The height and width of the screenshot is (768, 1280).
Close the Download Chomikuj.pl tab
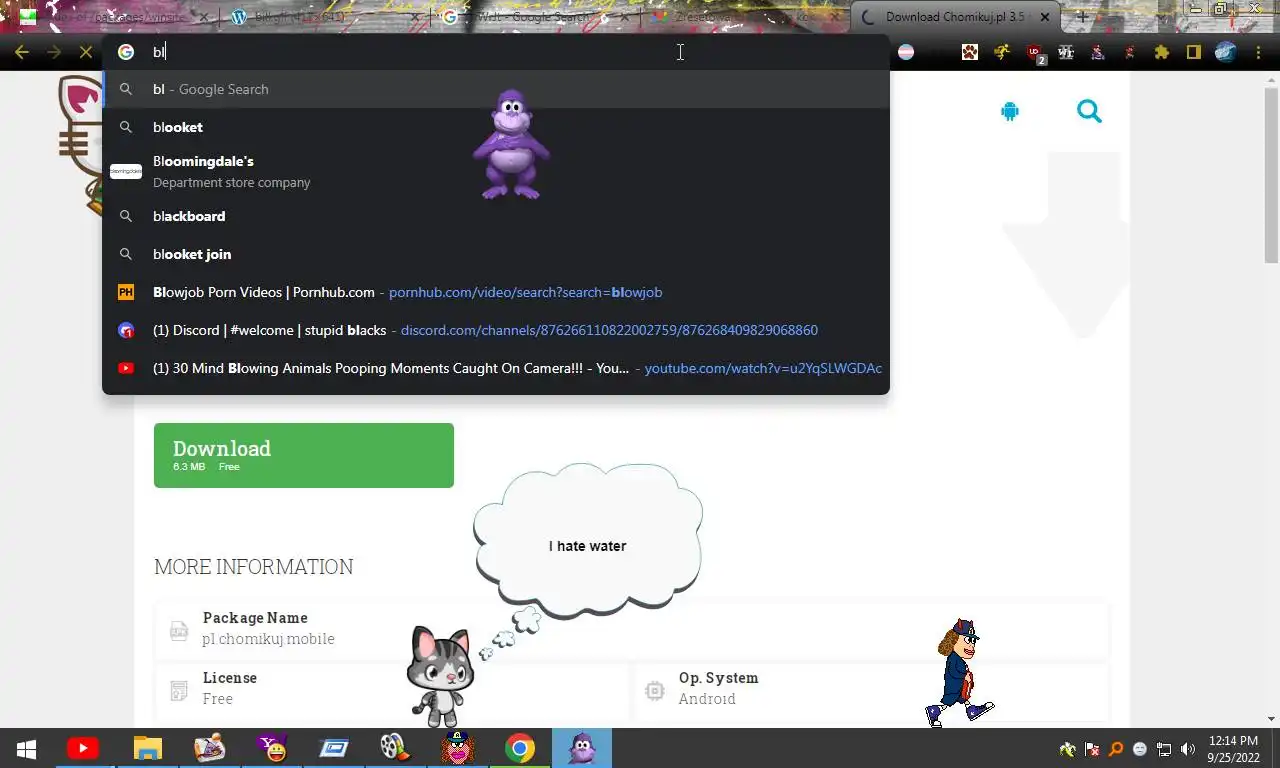1044,17
